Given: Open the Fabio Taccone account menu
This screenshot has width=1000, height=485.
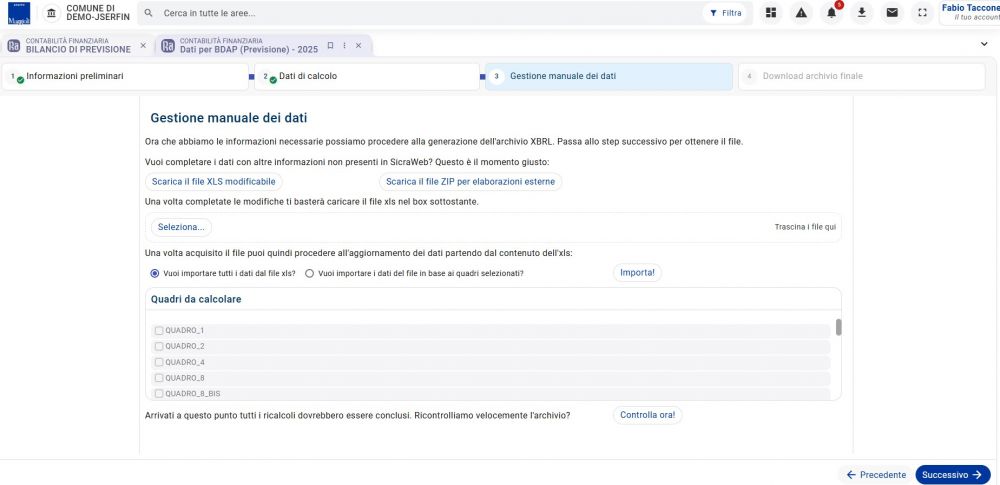Looking at the screenshot, I should [969, 13].
